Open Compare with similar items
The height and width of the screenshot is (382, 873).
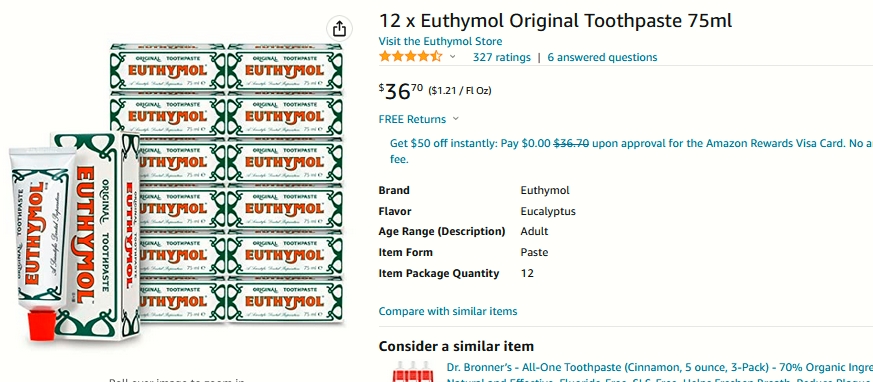[x=448, y=311]
